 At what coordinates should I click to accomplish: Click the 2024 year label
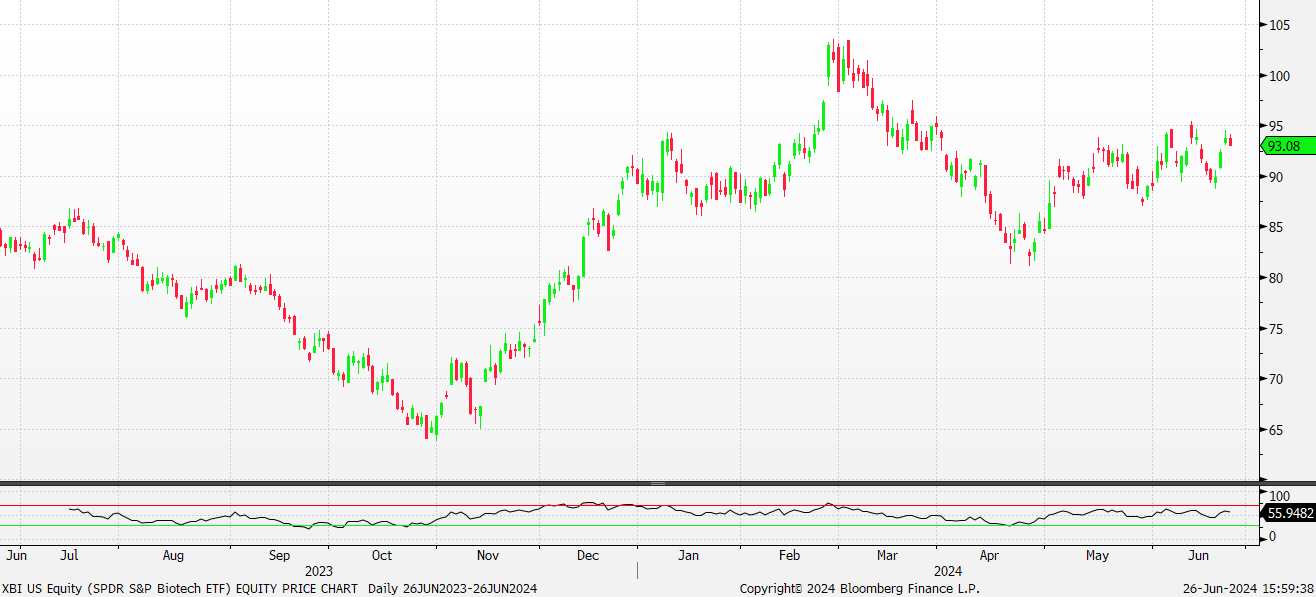point(948,571)
